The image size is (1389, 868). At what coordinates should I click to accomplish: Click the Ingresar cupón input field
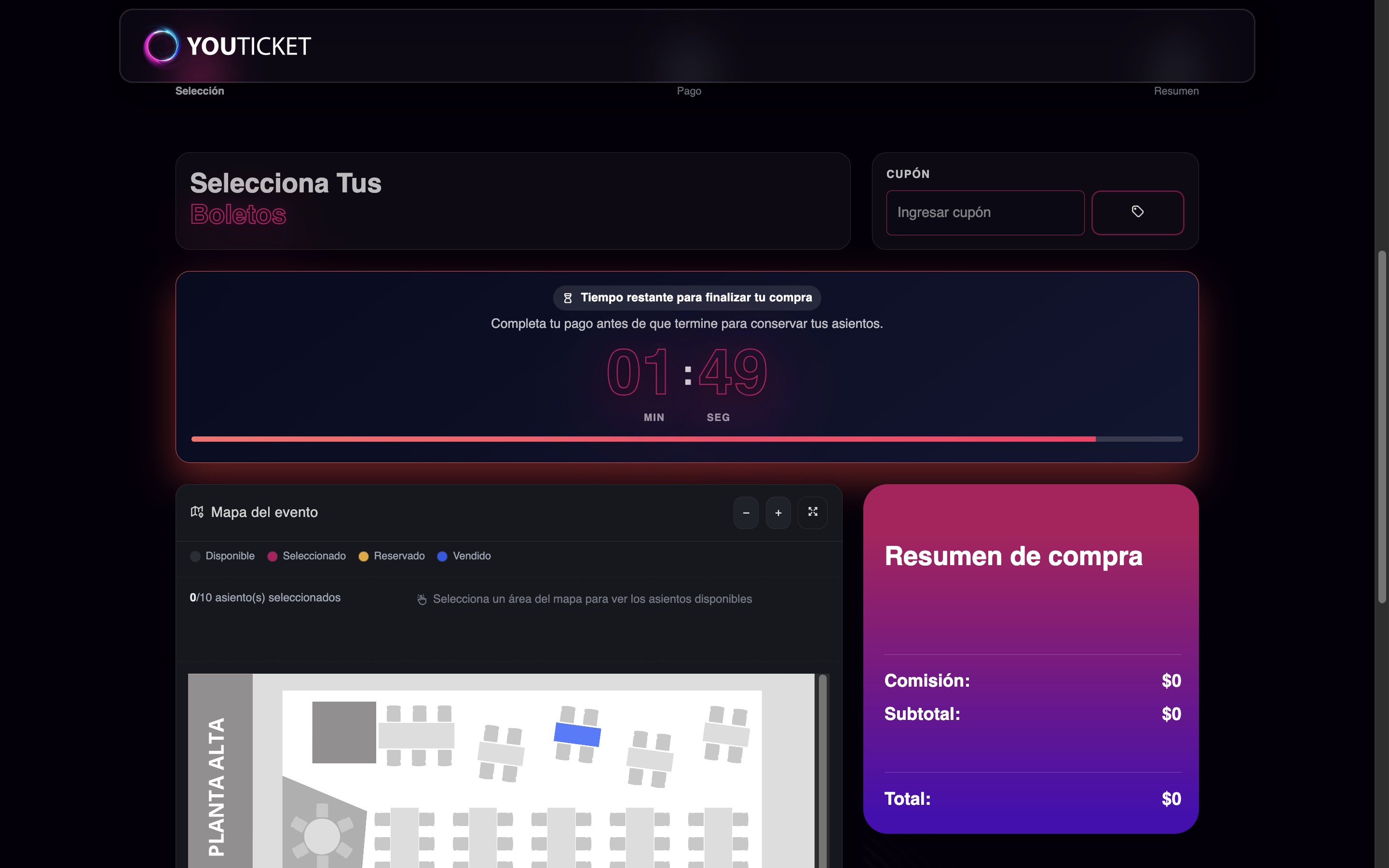[985, 212]
